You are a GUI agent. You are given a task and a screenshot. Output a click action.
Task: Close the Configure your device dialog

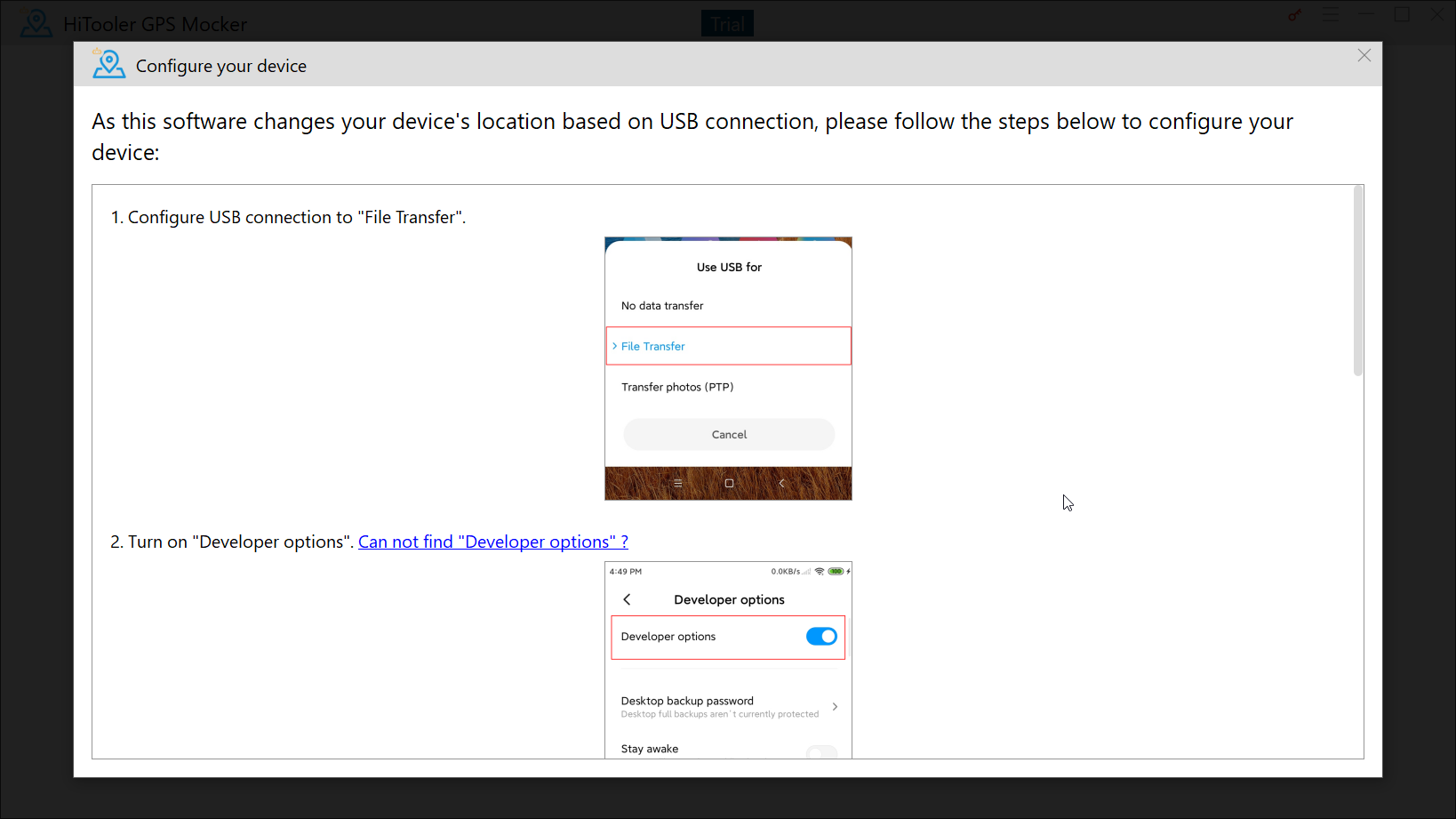tap(1364, 56)
